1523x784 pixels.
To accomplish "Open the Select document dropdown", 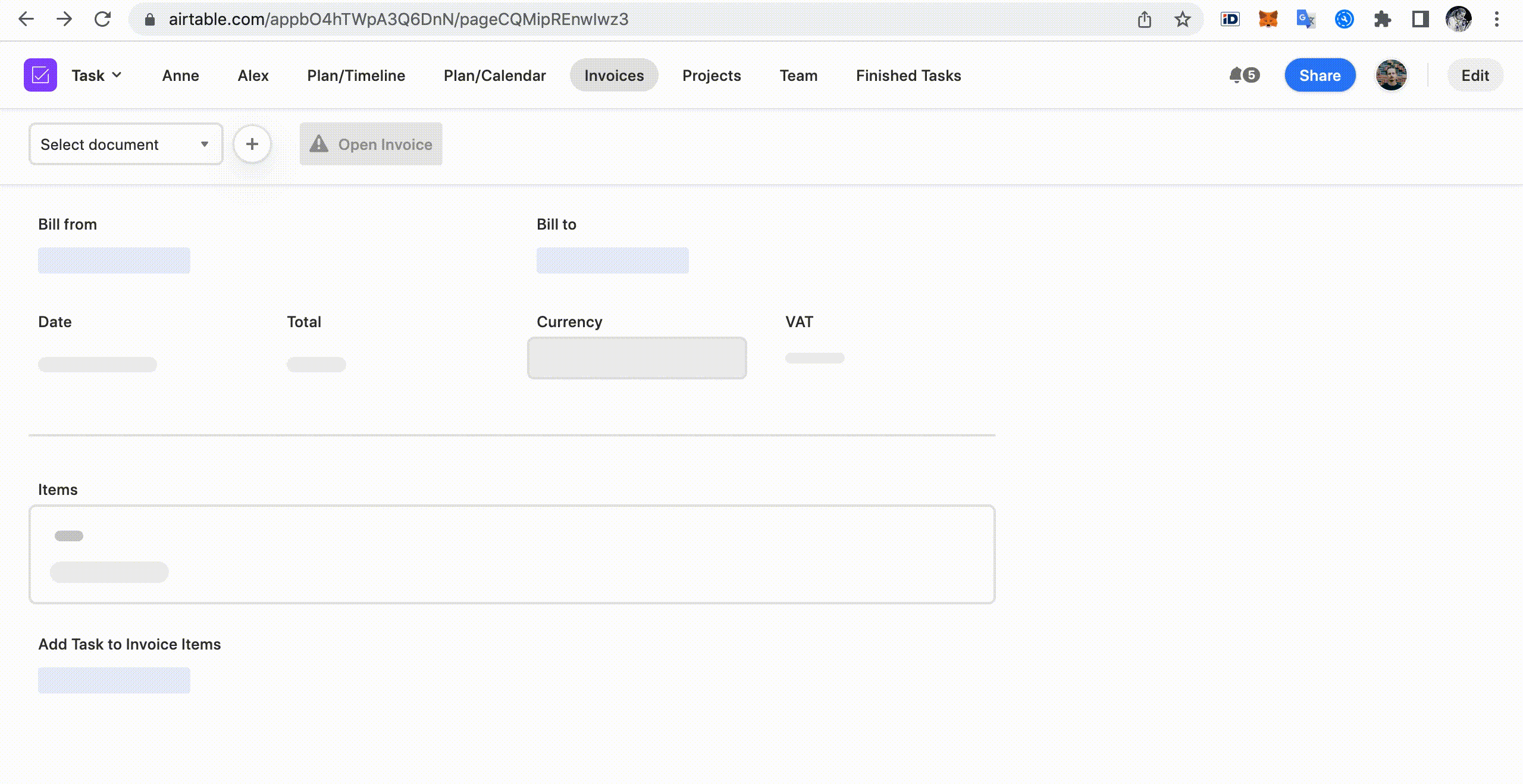I will tap(126, 144).
